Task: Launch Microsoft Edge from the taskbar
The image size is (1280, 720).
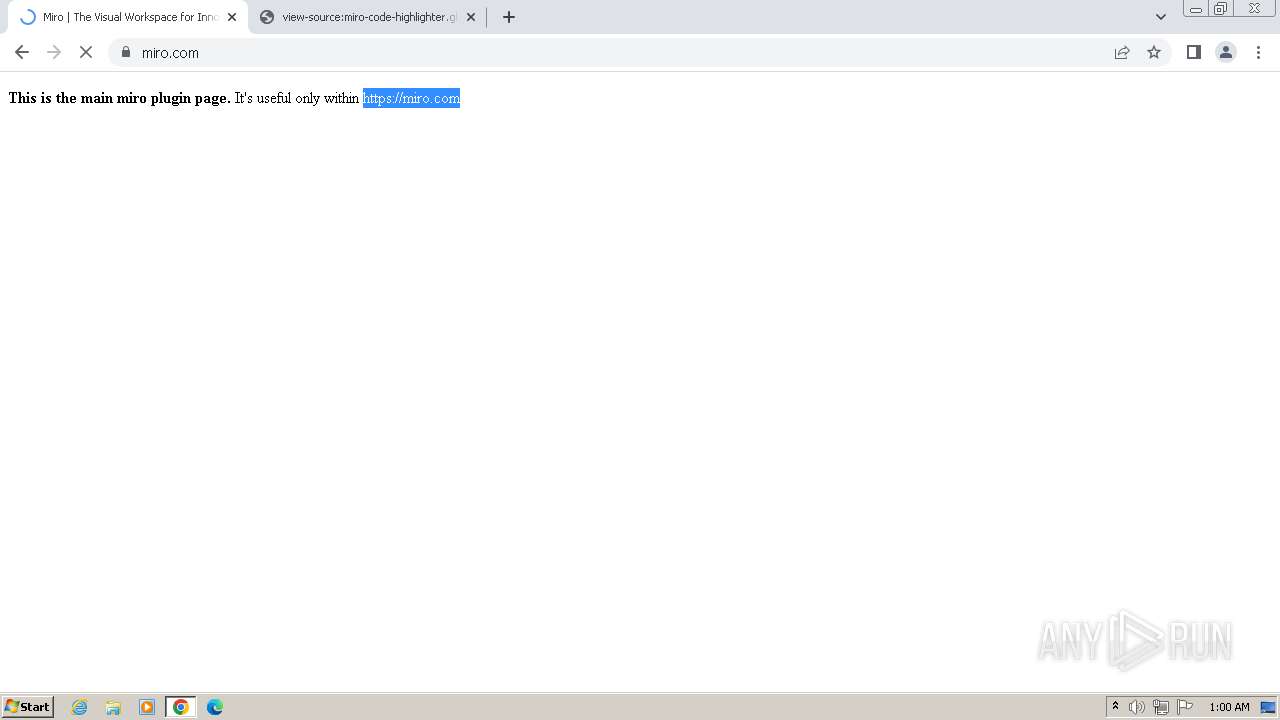Action: [215, 707]
